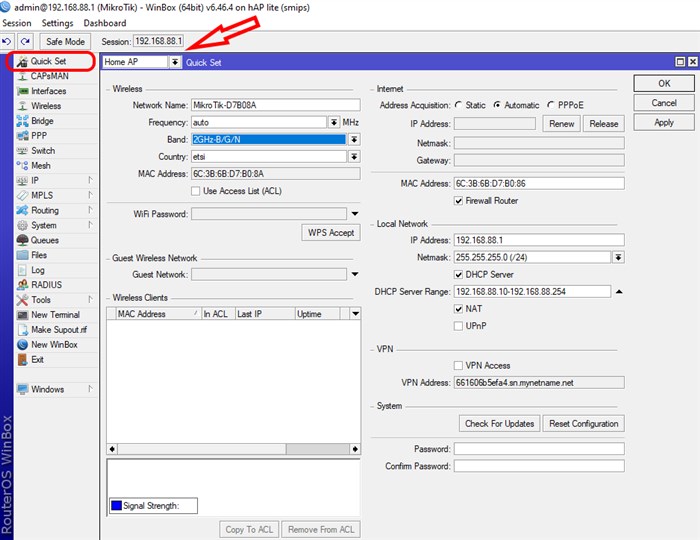Select Automatic address acquisition

[x=497, y=105]
